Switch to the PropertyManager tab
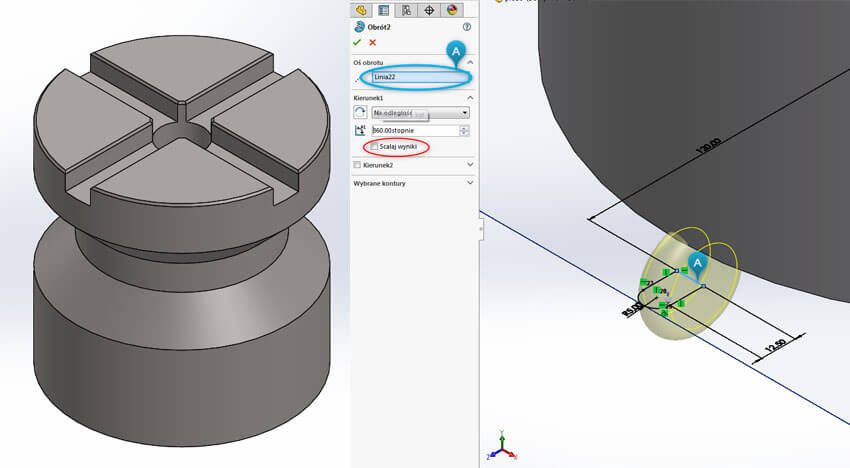Viewport: 850px width, 468px height. 384,10
